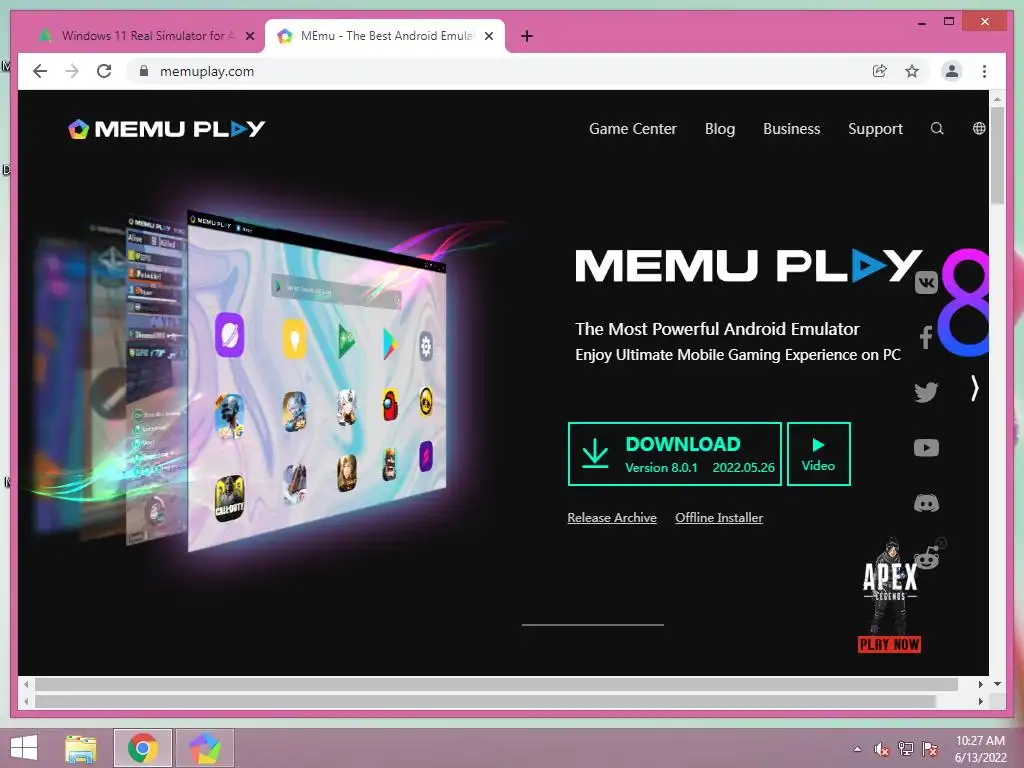
Task: Click the browser forward arrow
Action: (x=72, y=71)
